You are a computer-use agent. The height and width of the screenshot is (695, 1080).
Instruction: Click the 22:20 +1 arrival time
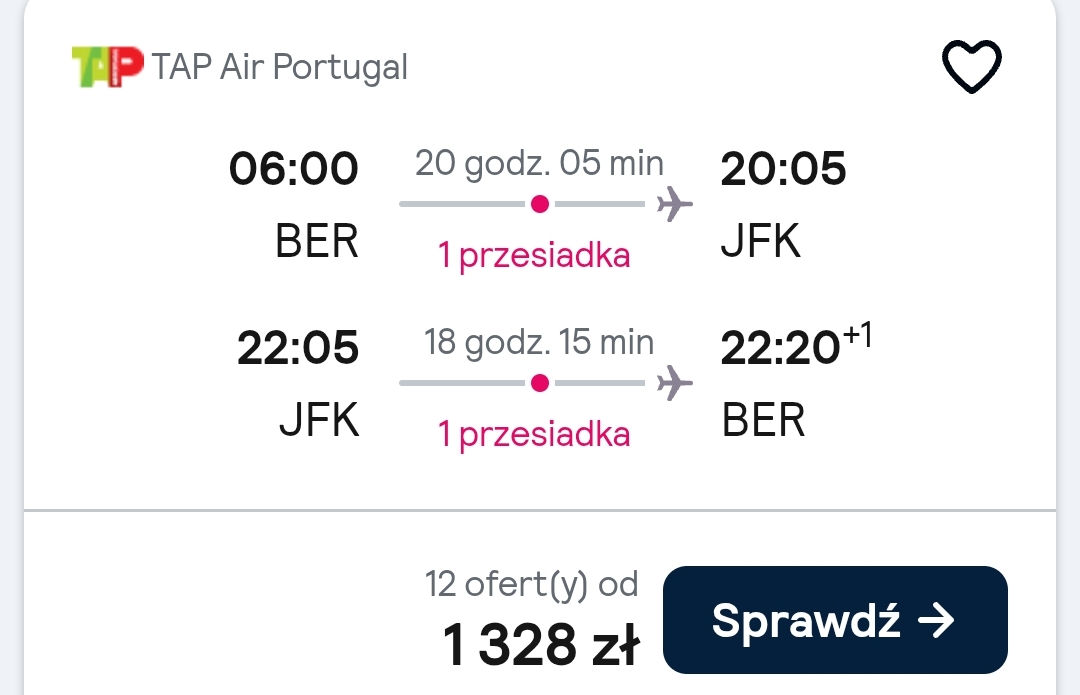pyautogui.click(x=796, y=344)
